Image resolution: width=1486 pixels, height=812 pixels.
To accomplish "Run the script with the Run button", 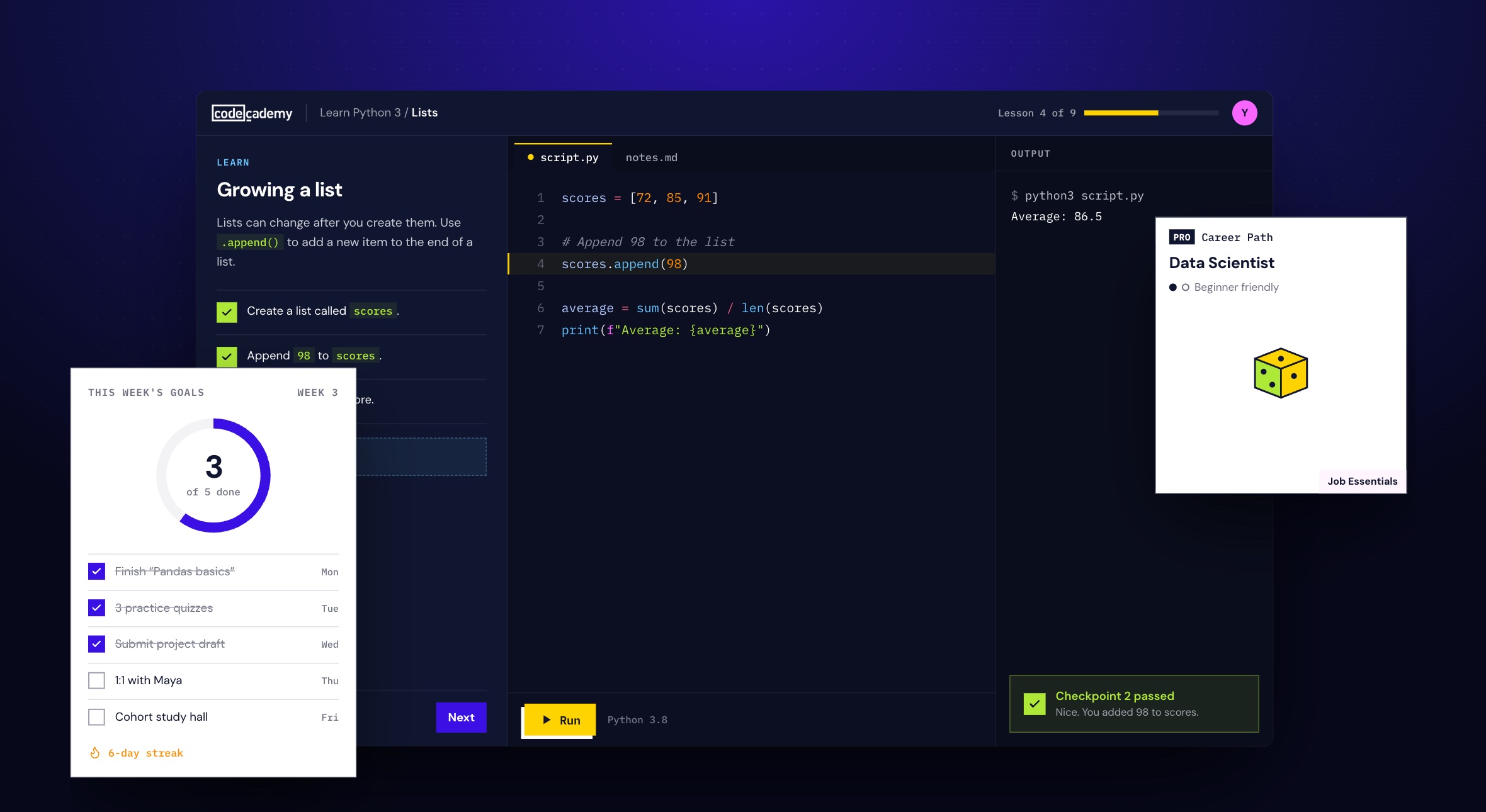I will (x=560, y=719).
